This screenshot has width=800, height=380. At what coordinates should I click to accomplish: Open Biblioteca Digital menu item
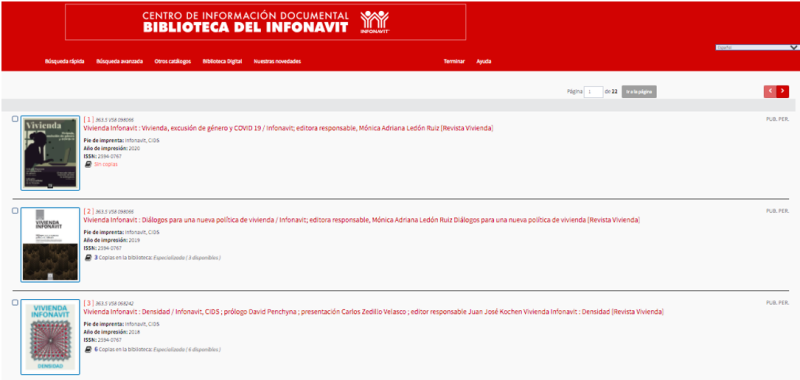[x=222, y=61]
